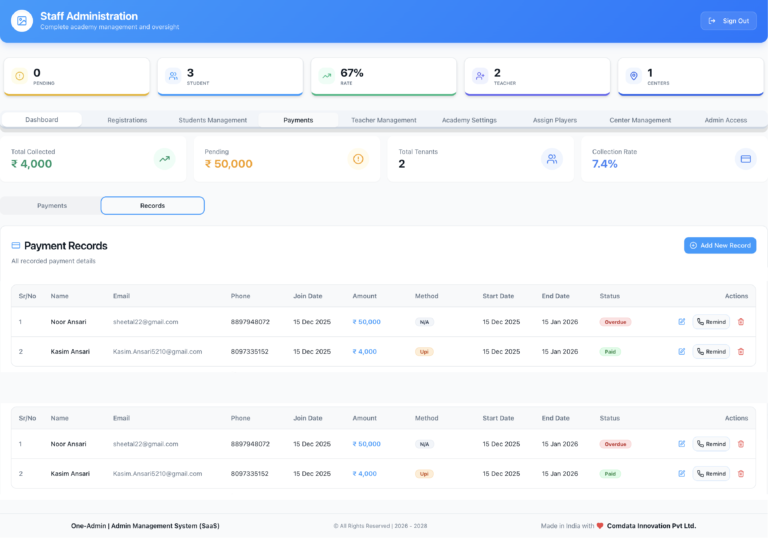The width and height of the screenshot is (768, 538).
Task: Click the alert icon beside Pending ₹ 50,000
Action: pyautogui.click(x=358, y=158)
